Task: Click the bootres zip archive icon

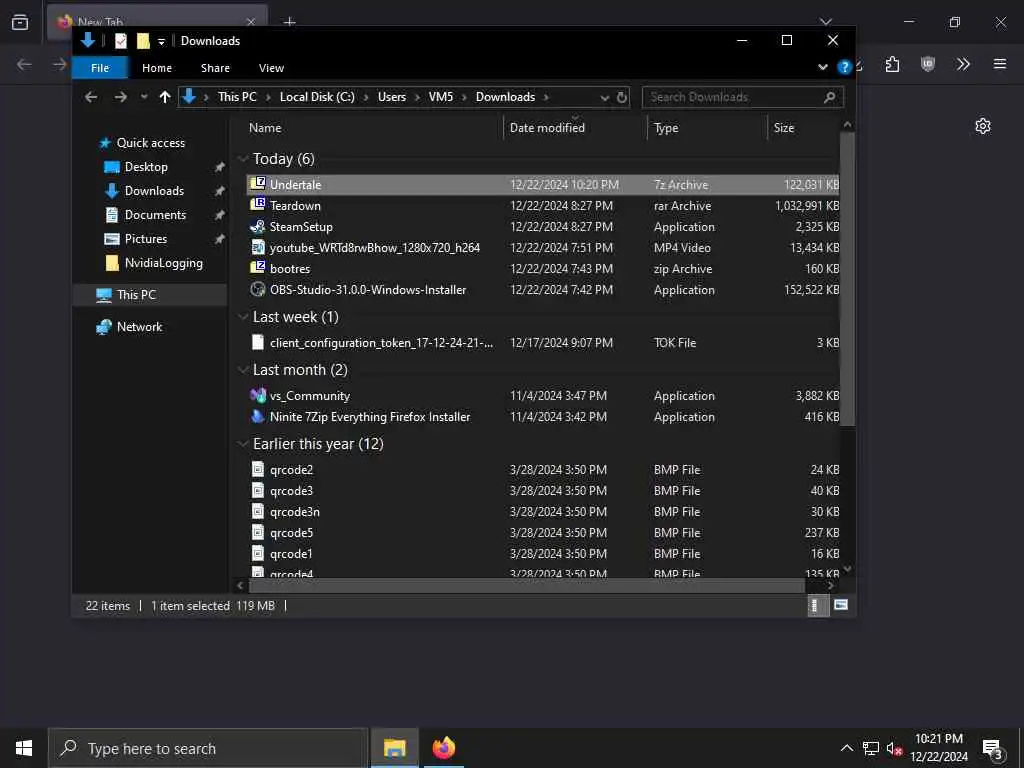Action: [x=258, y=268]
